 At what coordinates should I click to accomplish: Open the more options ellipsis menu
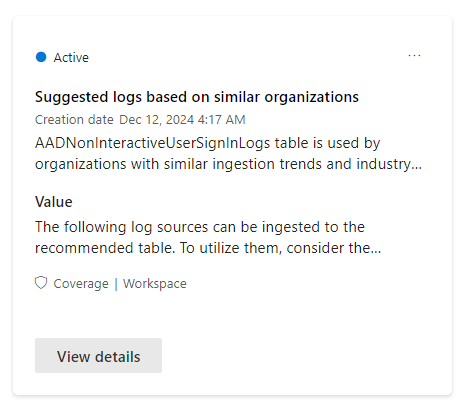(x=414, y=55)
